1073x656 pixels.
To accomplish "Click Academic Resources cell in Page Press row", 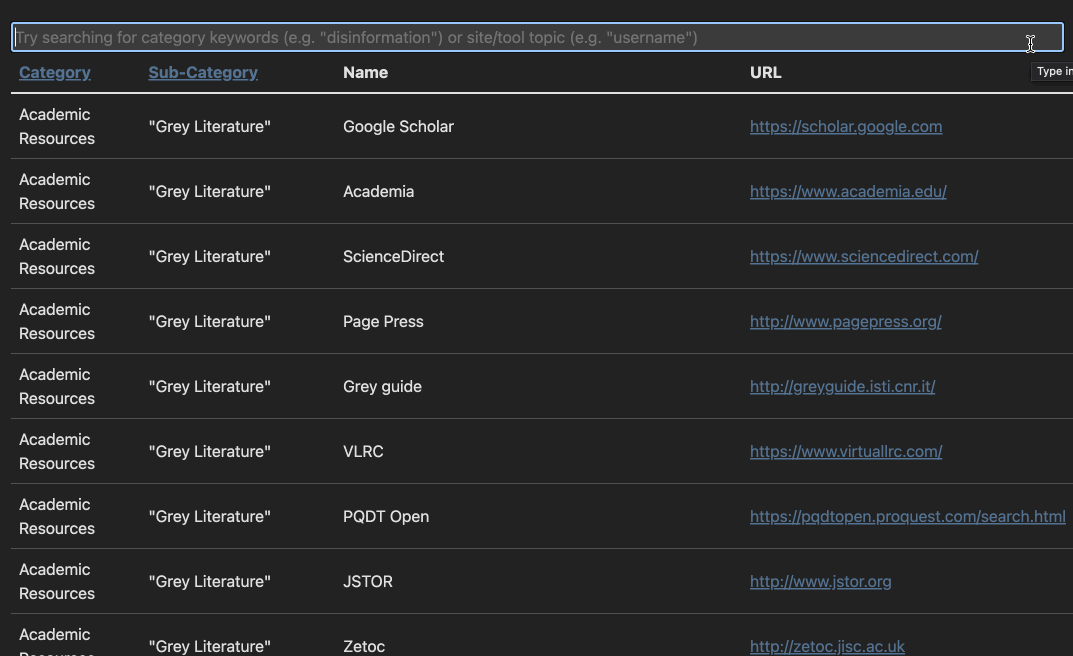I will click(x=57, y=322).
